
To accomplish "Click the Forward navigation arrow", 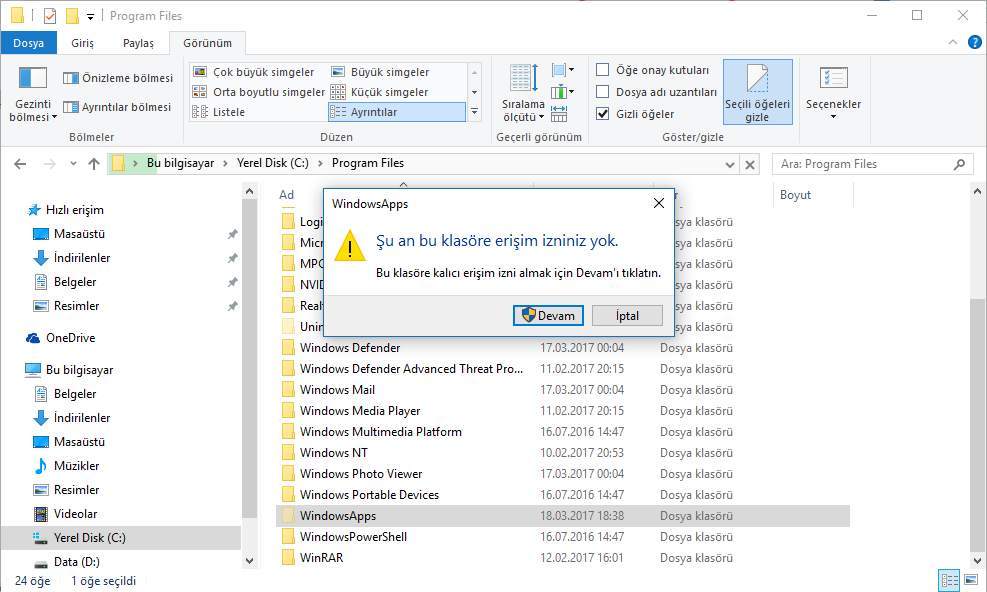I will click(49, 164).
